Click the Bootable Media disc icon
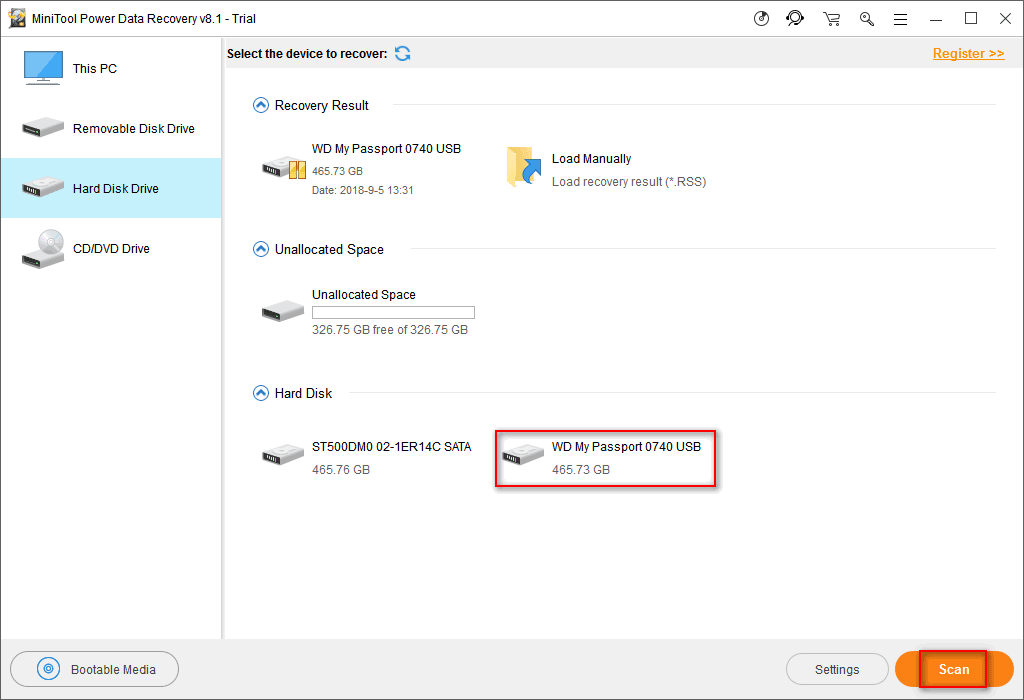 (x=48, y=669)
